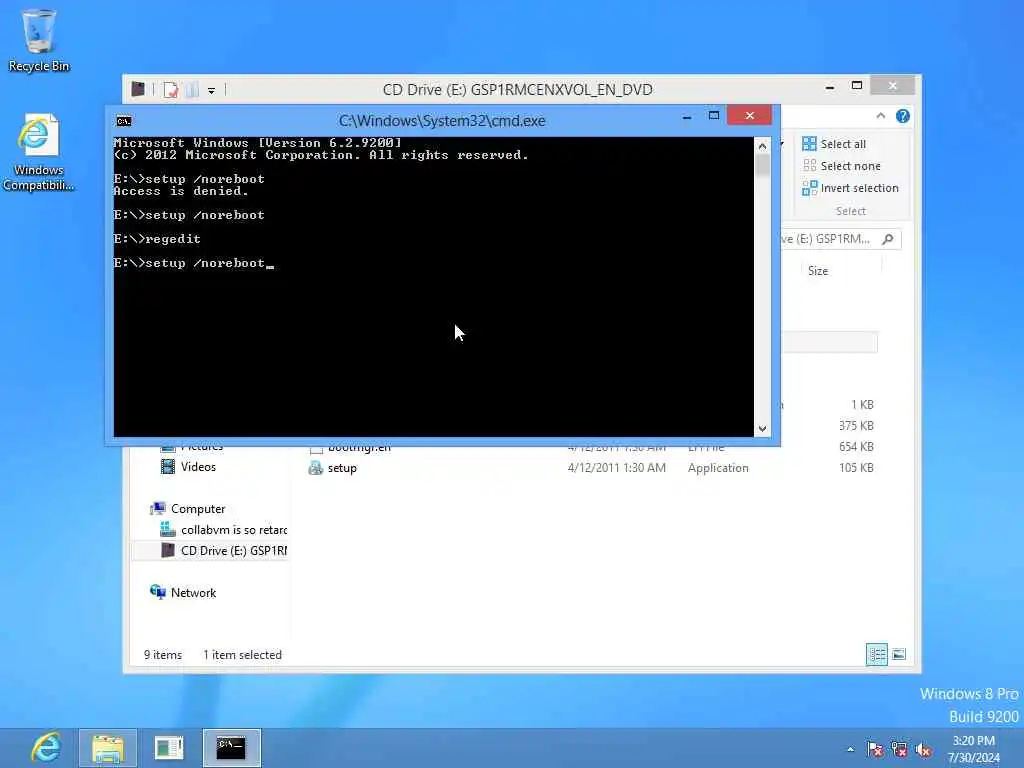The height and width of the screenshot is (768, 1024).
Task: Click the Properties quick access icon
Action: point(170,89)
